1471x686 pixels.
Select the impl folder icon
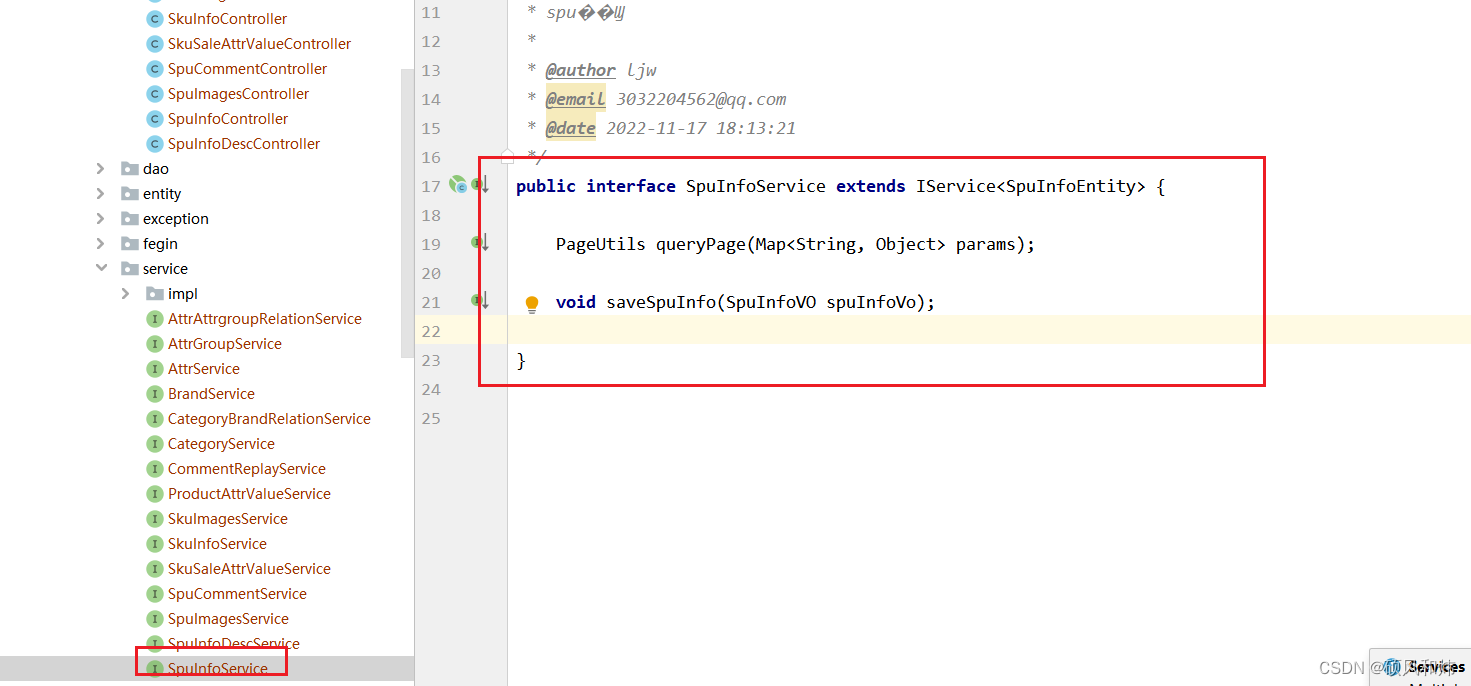[x=155, y=294]
